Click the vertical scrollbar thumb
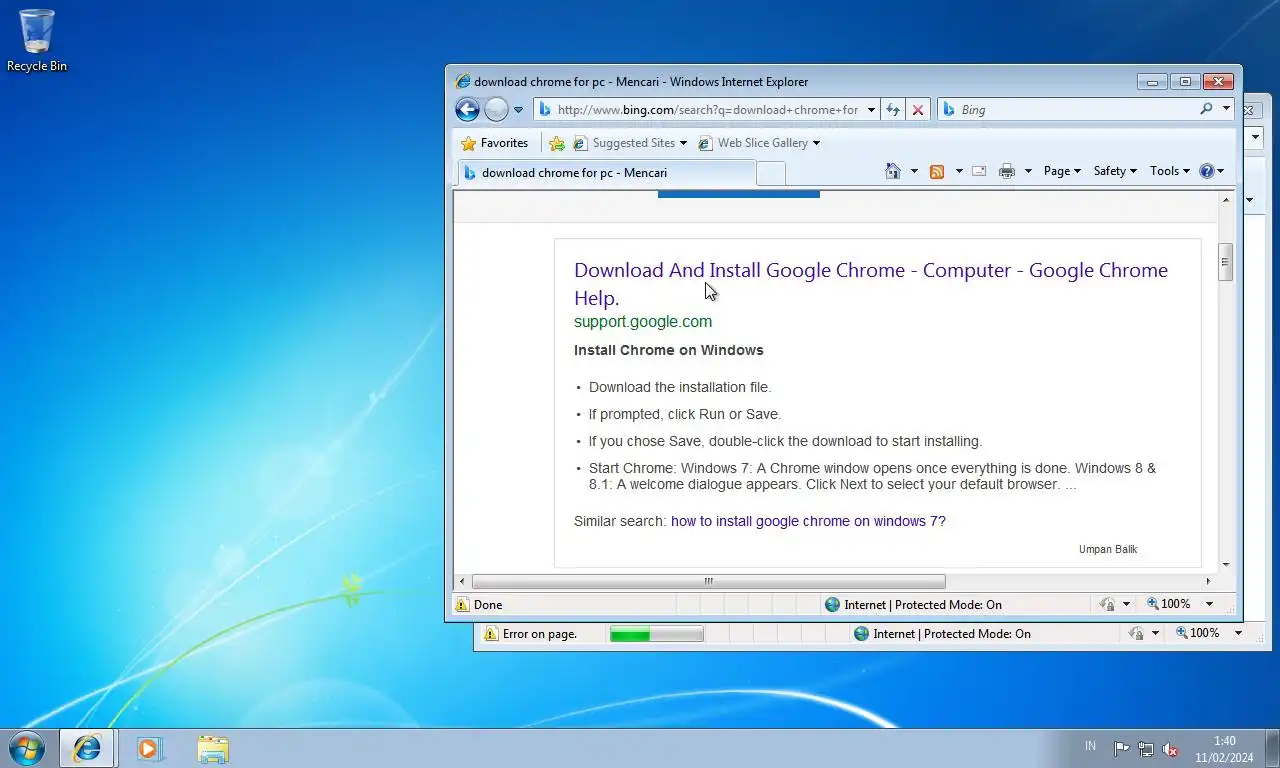1280x768 pixels. coord(1225,262)
